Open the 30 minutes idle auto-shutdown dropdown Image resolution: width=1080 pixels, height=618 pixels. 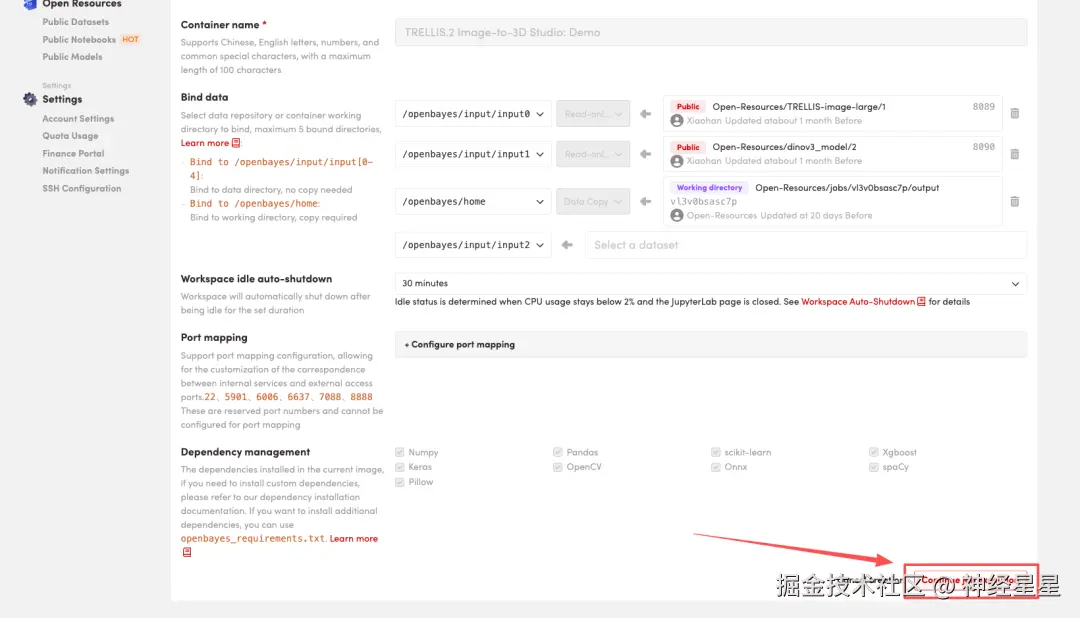(x=711, y=283)
